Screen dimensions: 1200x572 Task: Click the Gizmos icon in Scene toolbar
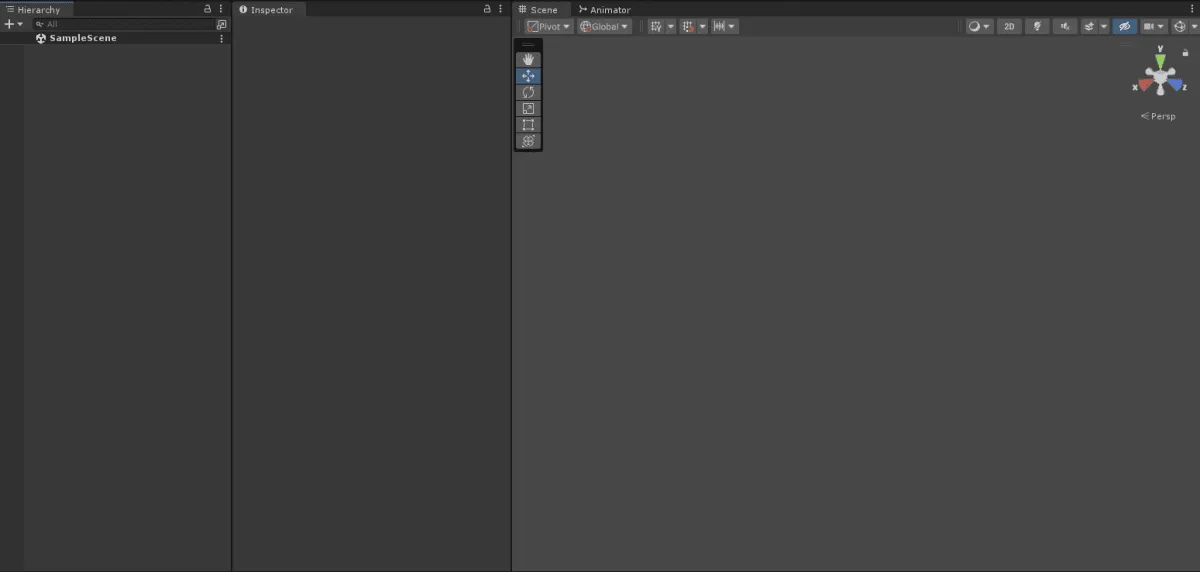1178,27
